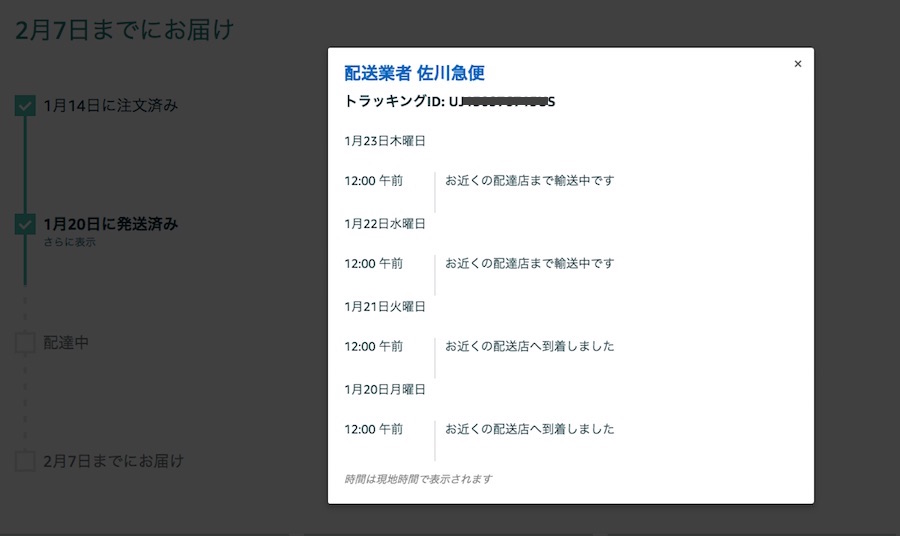Click お近くの配達店まで輸送中です under 1月23日
Viewport: 900px width, 536px height.
(x=529, y=181)
